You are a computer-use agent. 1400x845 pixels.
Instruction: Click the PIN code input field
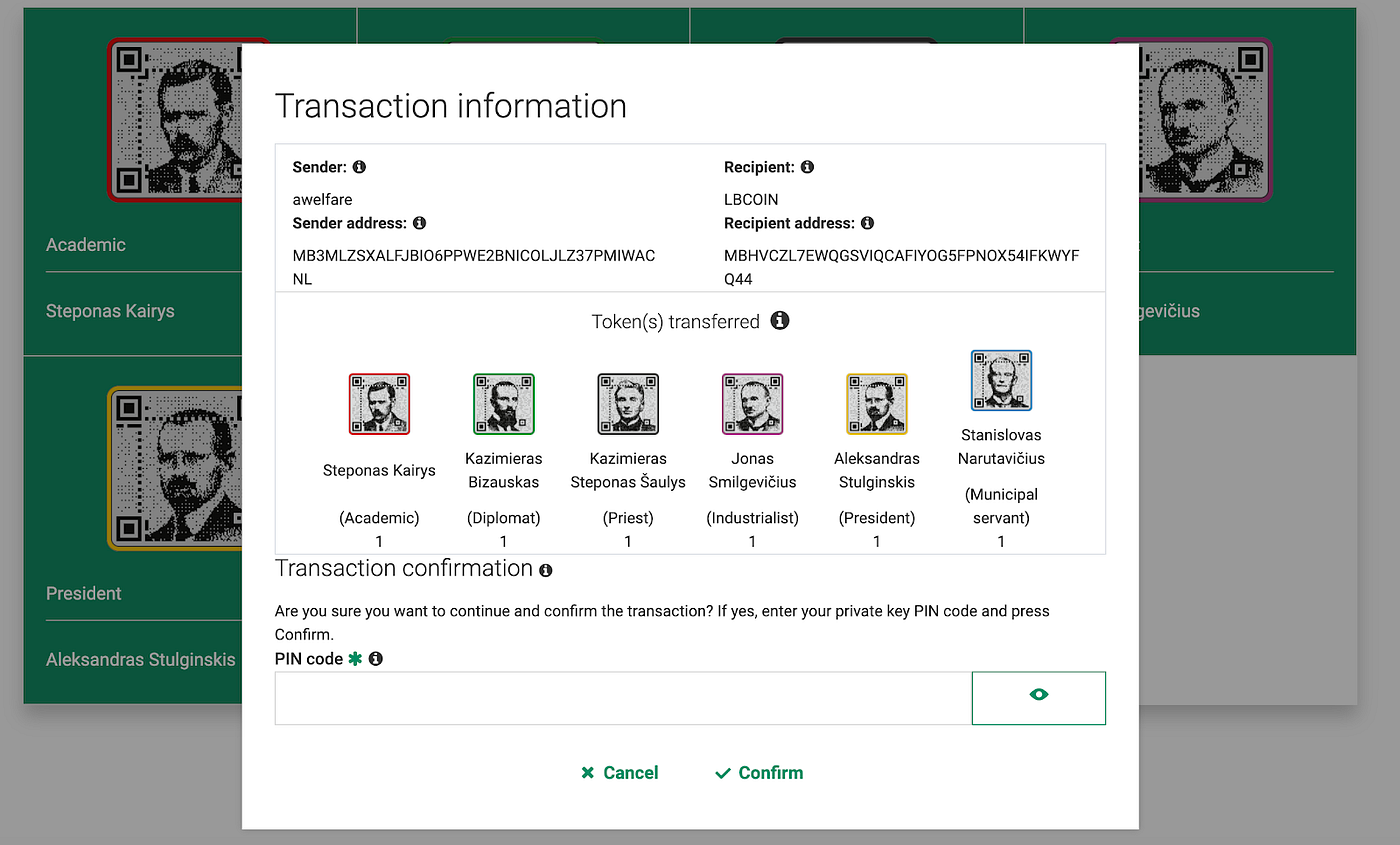(x=623, y=697)
